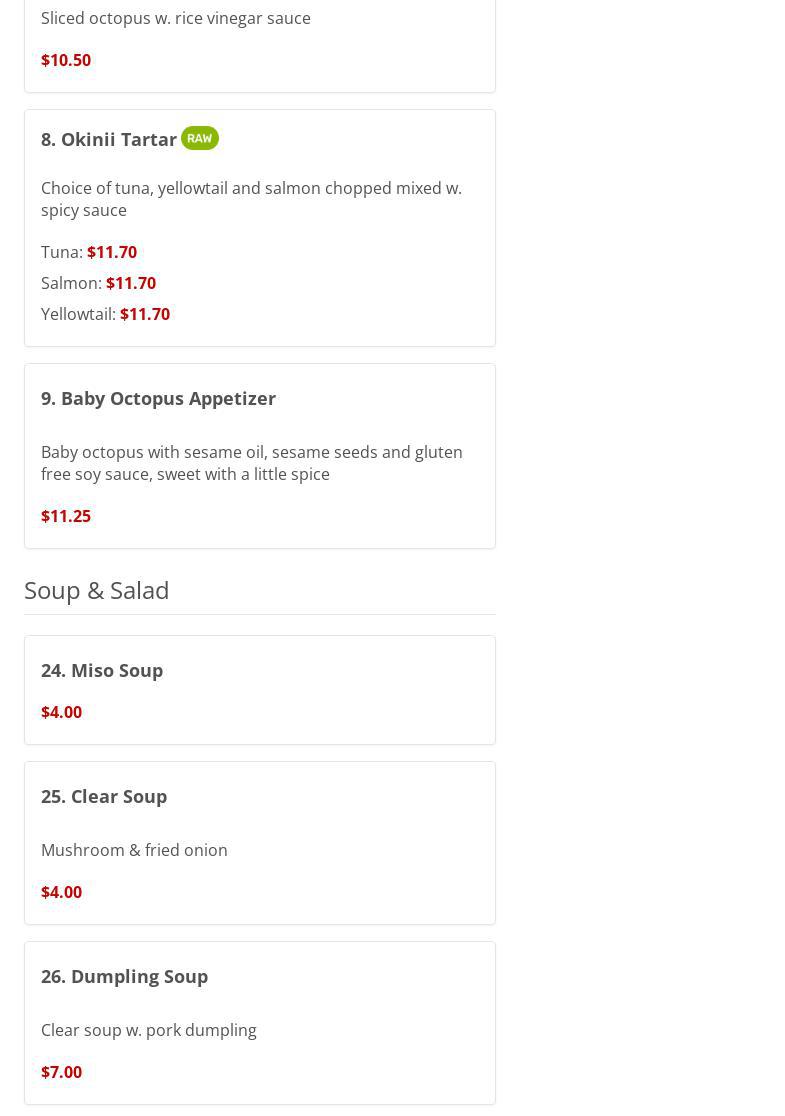Click the Soup & Salad section heading
Image resolution: width=785 pixels, height=1116 pixels.
pos(97,590)
